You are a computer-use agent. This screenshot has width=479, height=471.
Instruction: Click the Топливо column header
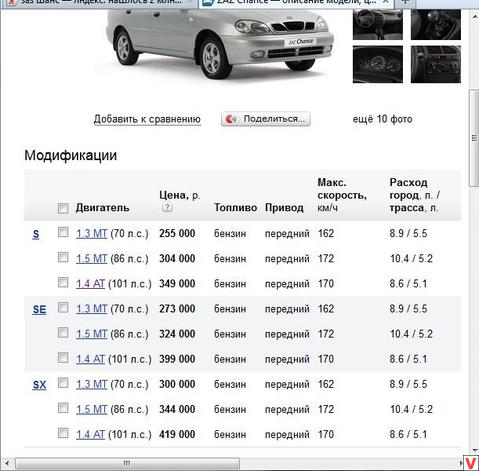tap(235, 208)
